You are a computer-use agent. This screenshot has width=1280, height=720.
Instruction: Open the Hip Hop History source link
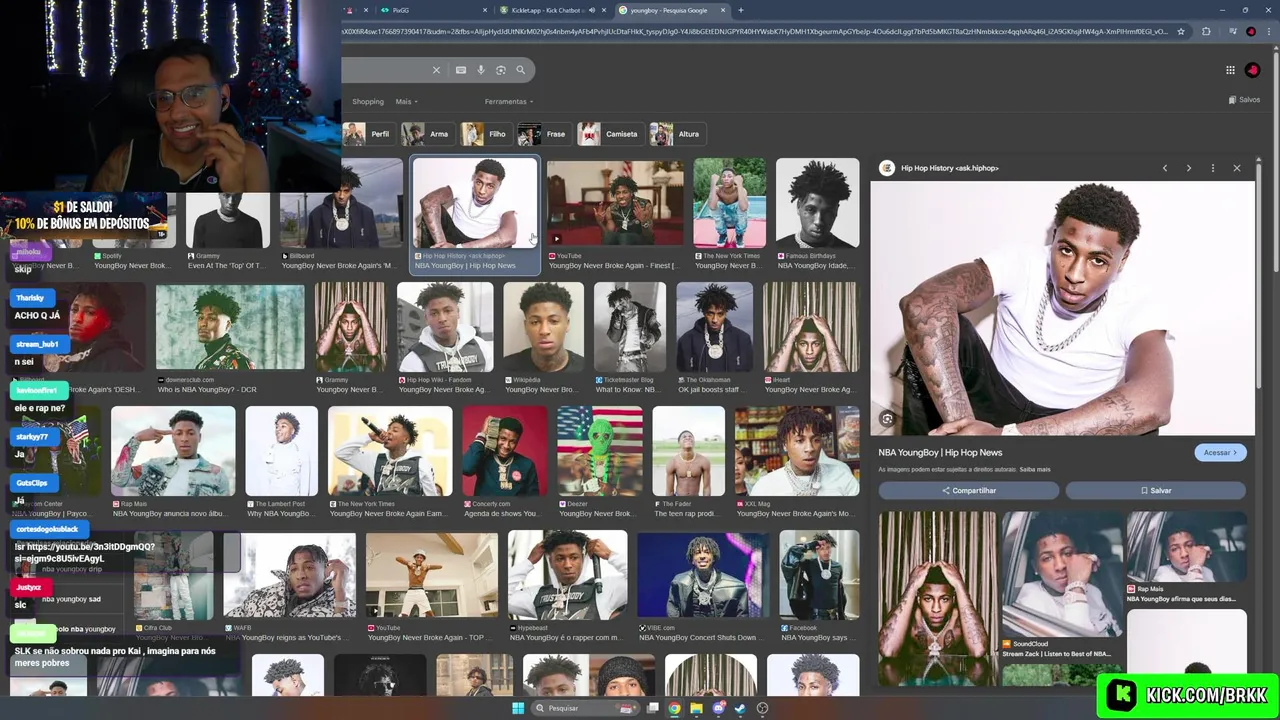940,168
